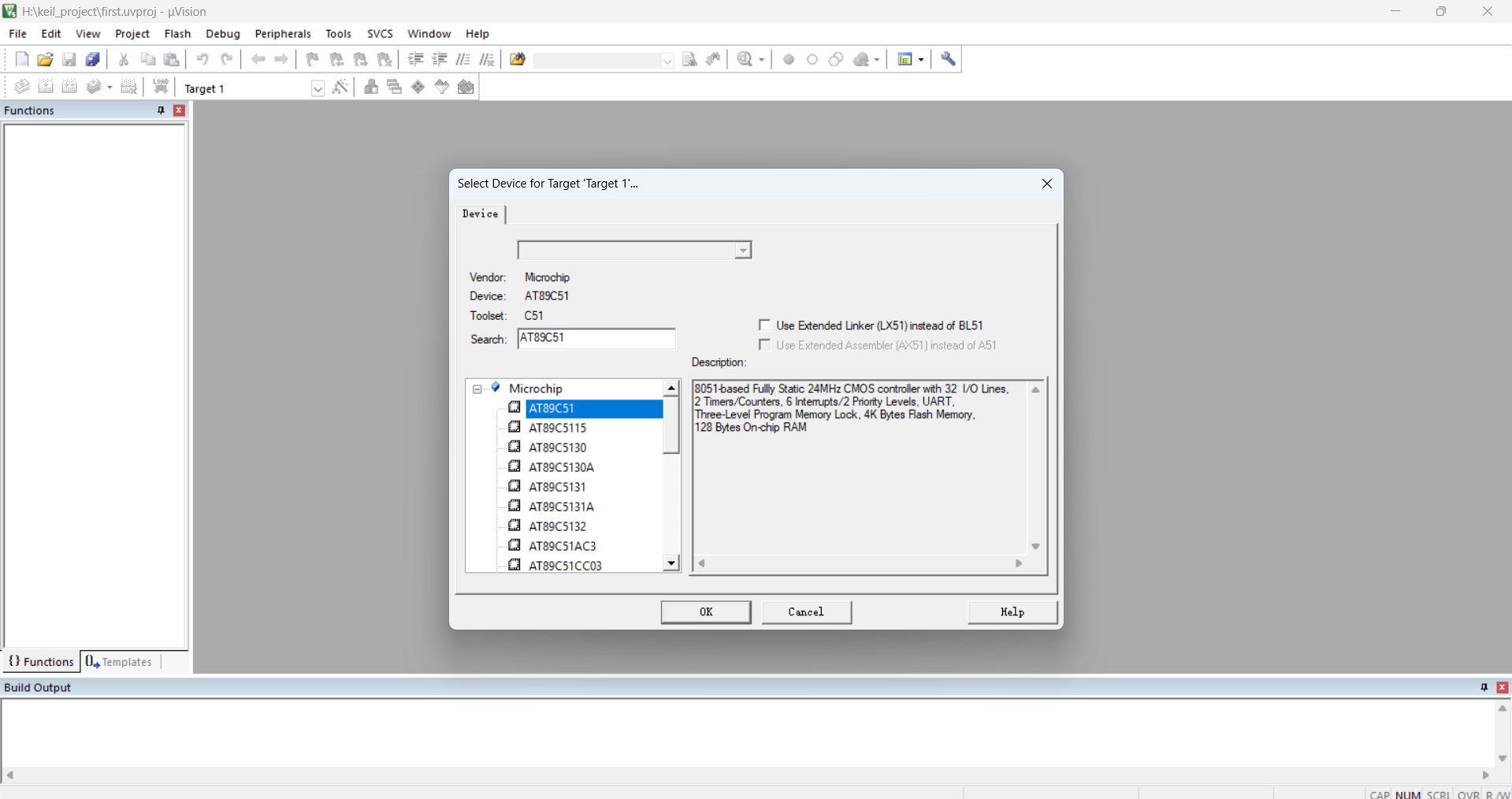Open the Project menu

(132, 34)
